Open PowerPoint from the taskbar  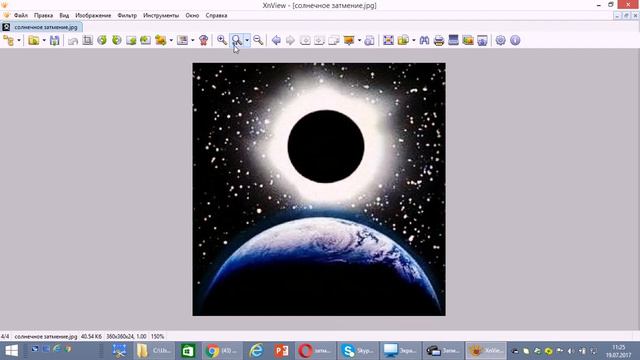pos(281,351)
